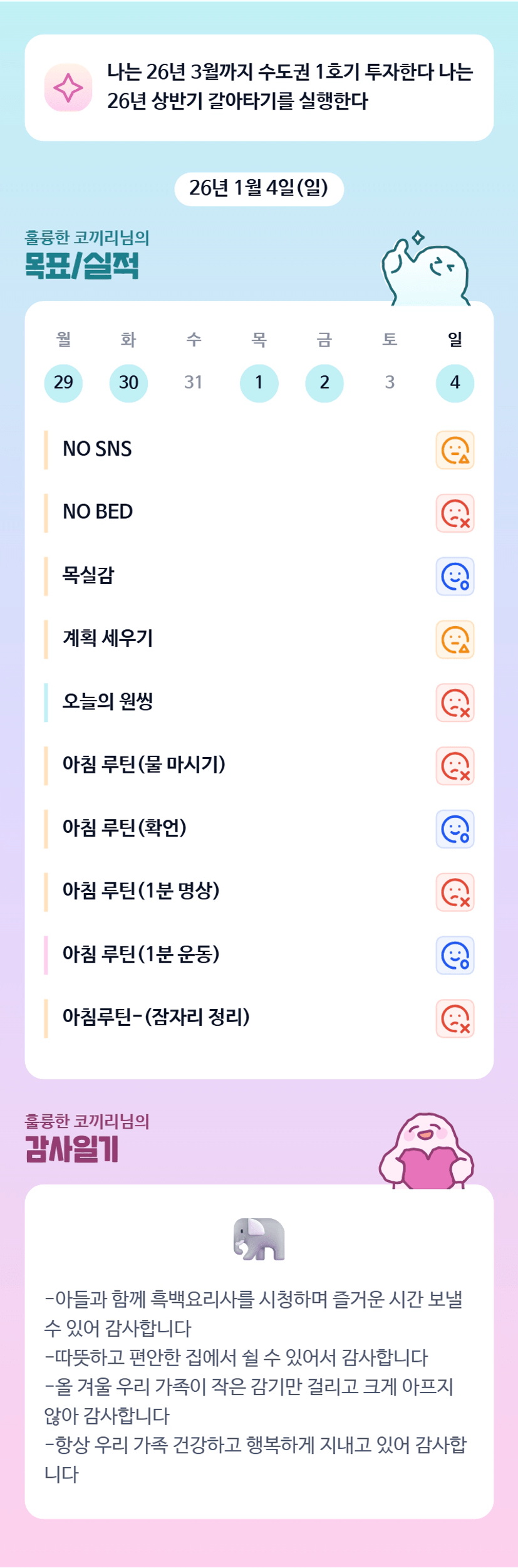Select Wednesday the 31st date
This screenshot has height=1568, width=518.
[194, 383]
